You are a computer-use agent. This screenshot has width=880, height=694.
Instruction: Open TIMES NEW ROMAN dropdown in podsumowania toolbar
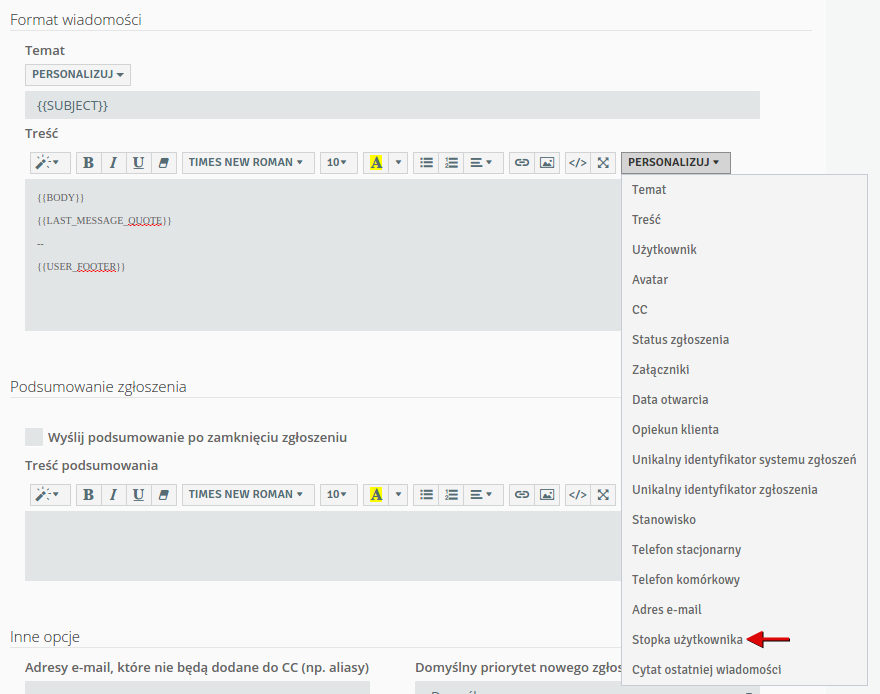tap(248, 495)
